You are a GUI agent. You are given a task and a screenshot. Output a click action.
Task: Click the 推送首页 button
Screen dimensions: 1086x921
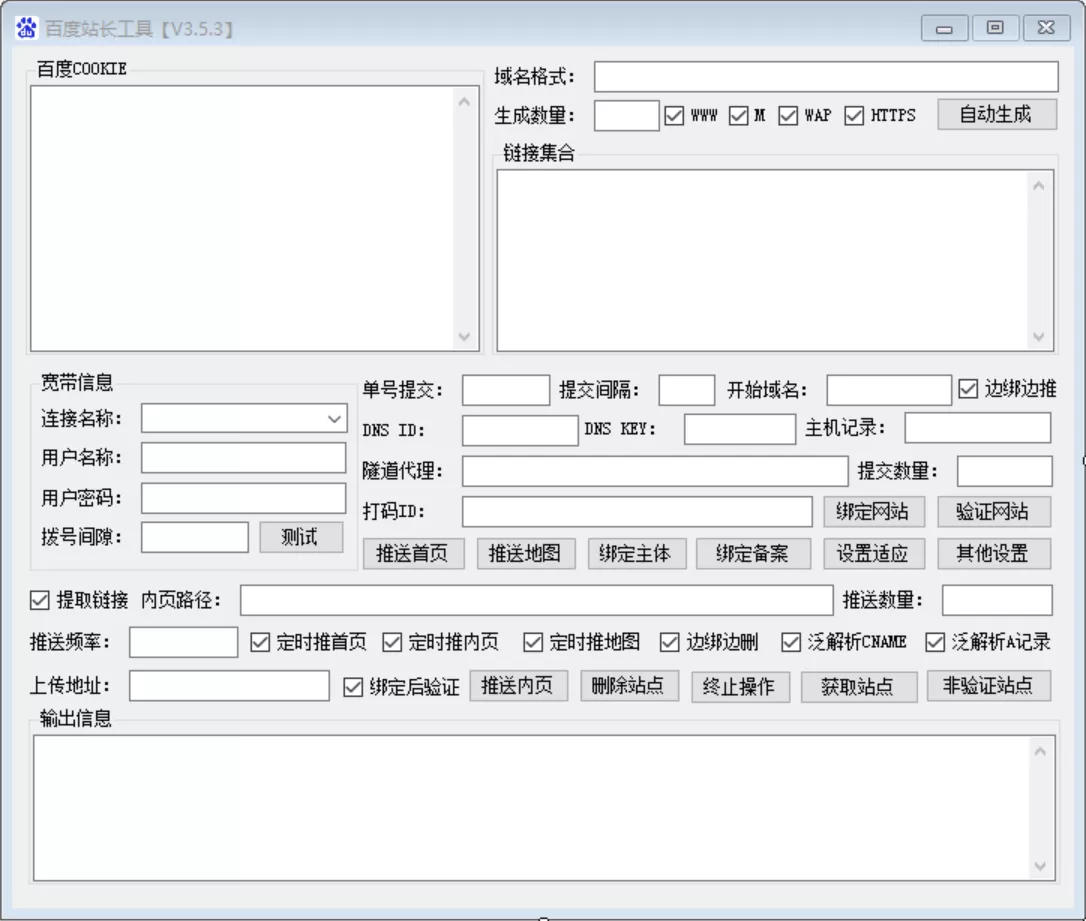click(413, 554)
